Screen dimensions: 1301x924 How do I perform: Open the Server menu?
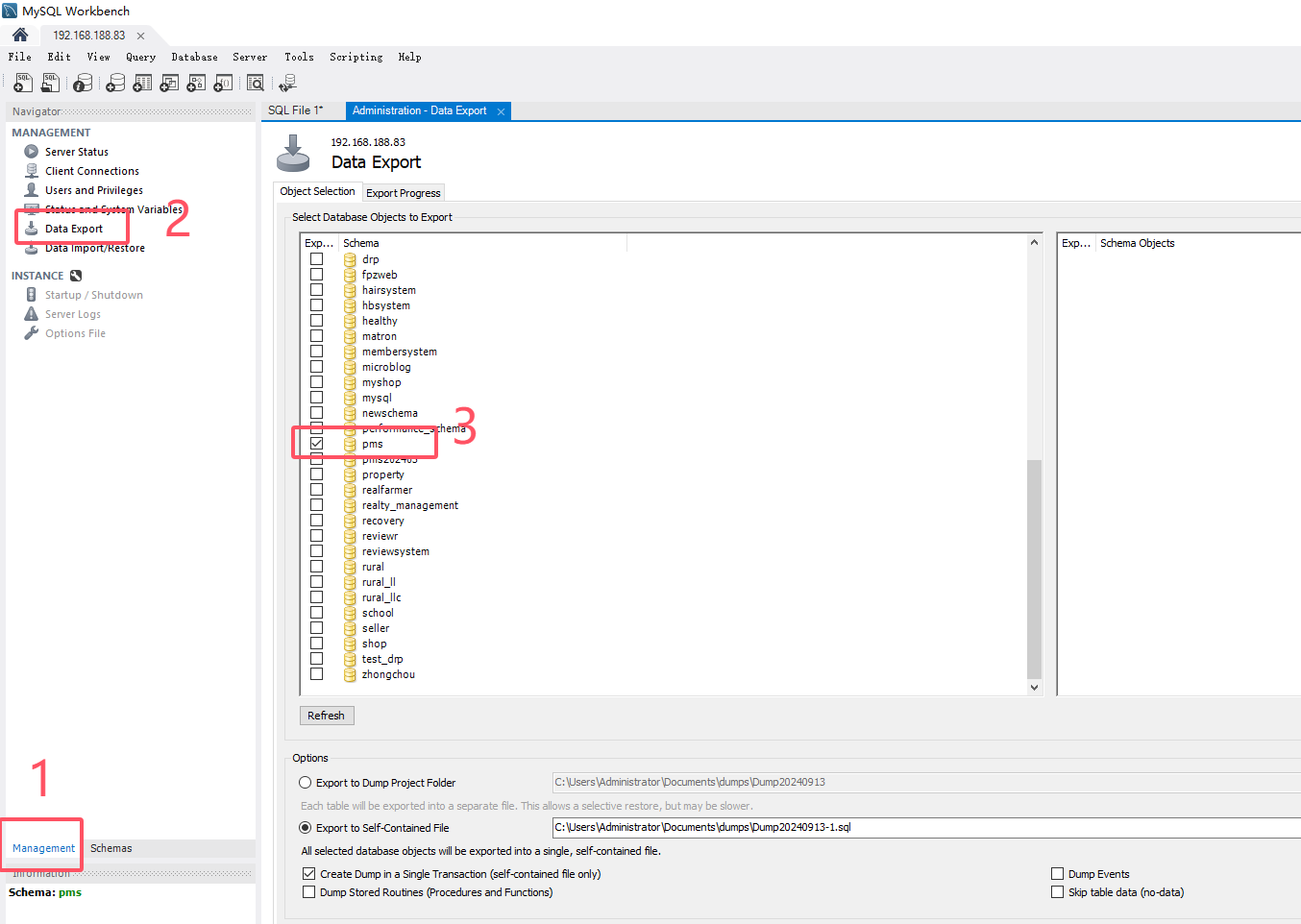[250, 57]
